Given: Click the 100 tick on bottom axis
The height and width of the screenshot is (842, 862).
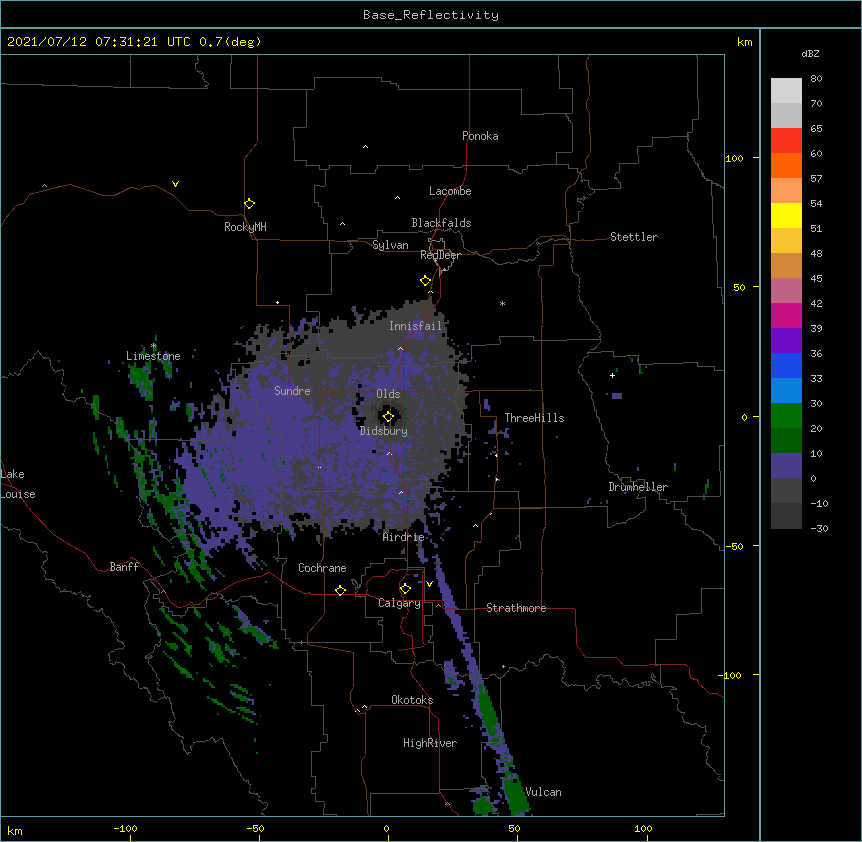Looking at the screenshot, I should pos(643,828).
